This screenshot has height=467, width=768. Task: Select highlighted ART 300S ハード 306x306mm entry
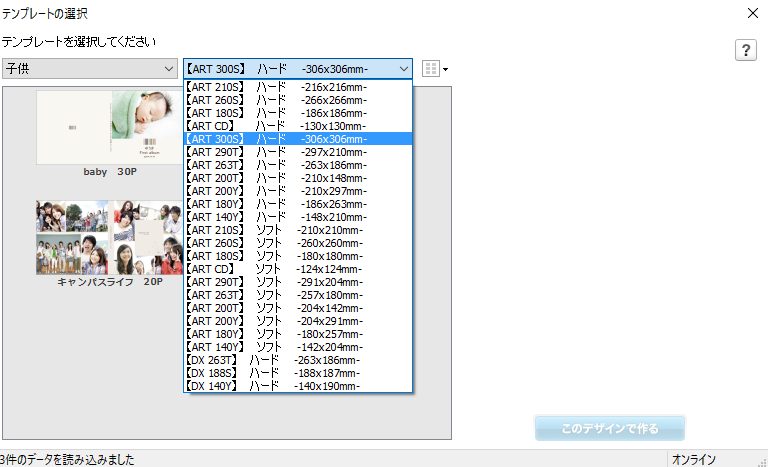298,139
